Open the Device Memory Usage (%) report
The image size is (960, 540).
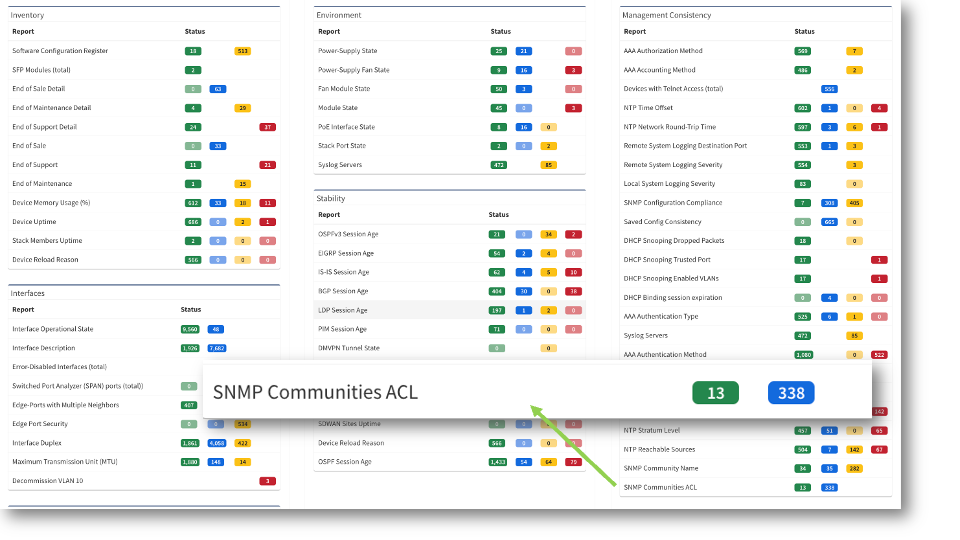[51, 203]
